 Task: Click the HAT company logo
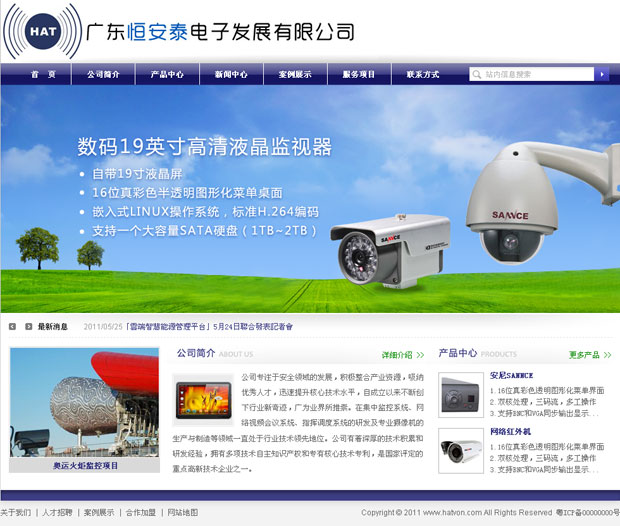click(x=43, y=31)
